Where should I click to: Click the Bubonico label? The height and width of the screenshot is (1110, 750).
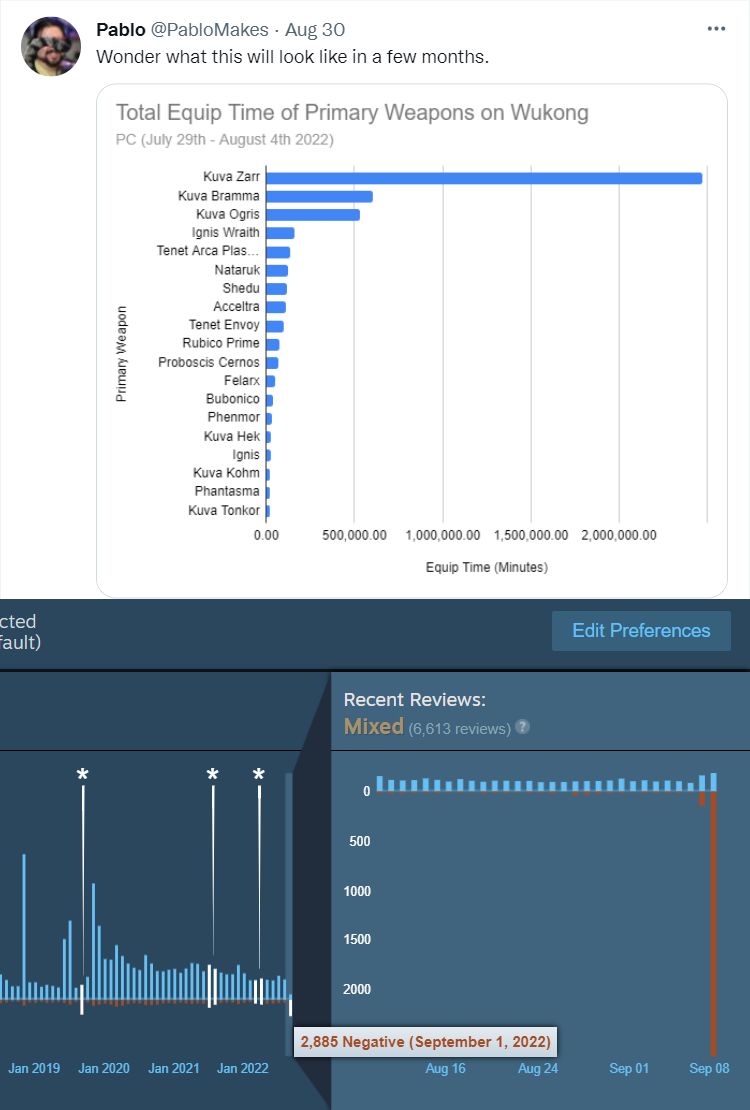(x=233, y=399)
